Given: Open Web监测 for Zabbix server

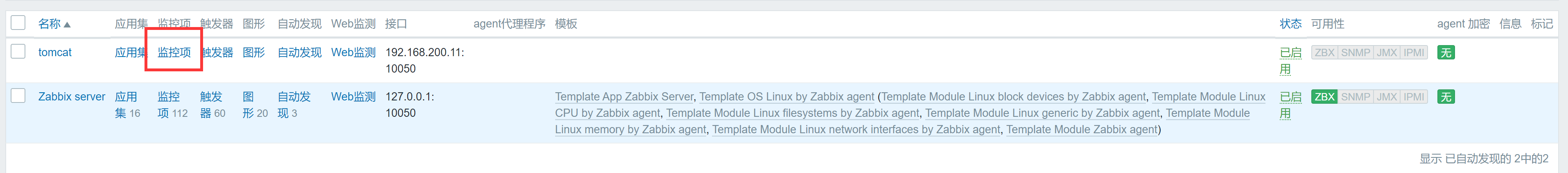Looking at the screenshot, I should click(x=353, y=97).
